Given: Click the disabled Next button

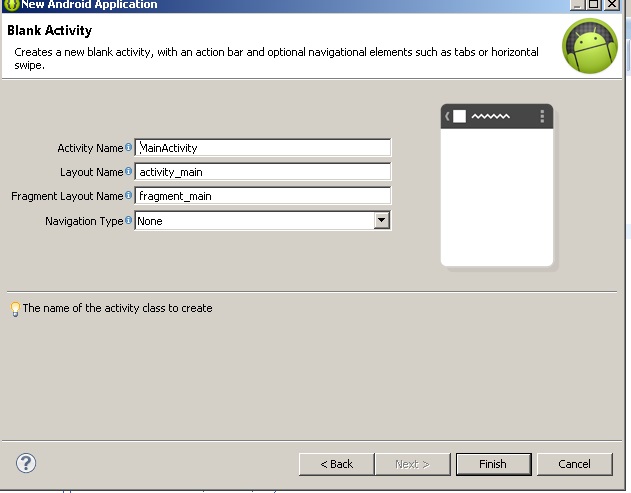Looking at the screenshot, I should [x=412, y=464].
